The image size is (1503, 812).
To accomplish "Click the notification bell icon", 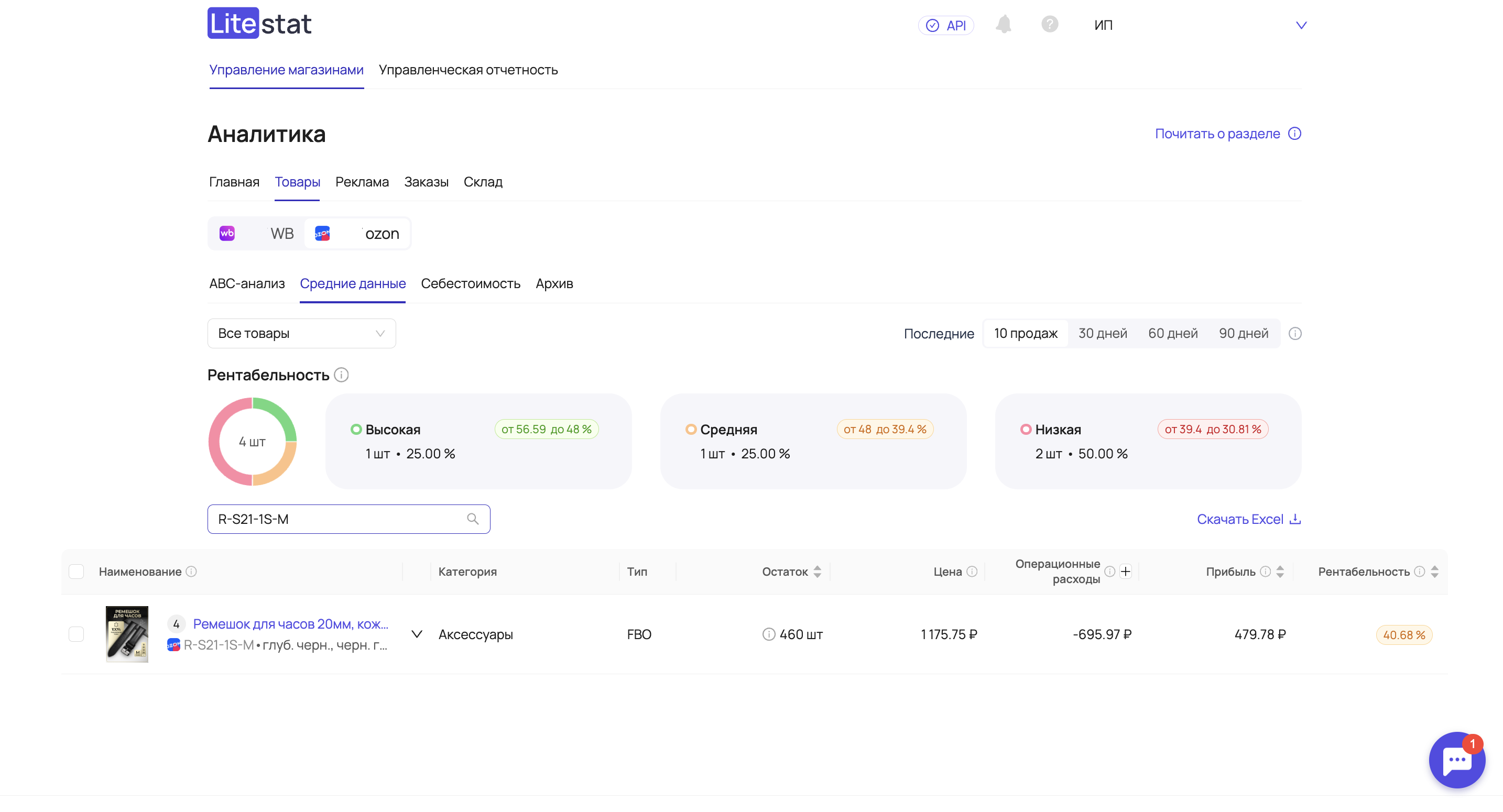I will (1003, 25).
